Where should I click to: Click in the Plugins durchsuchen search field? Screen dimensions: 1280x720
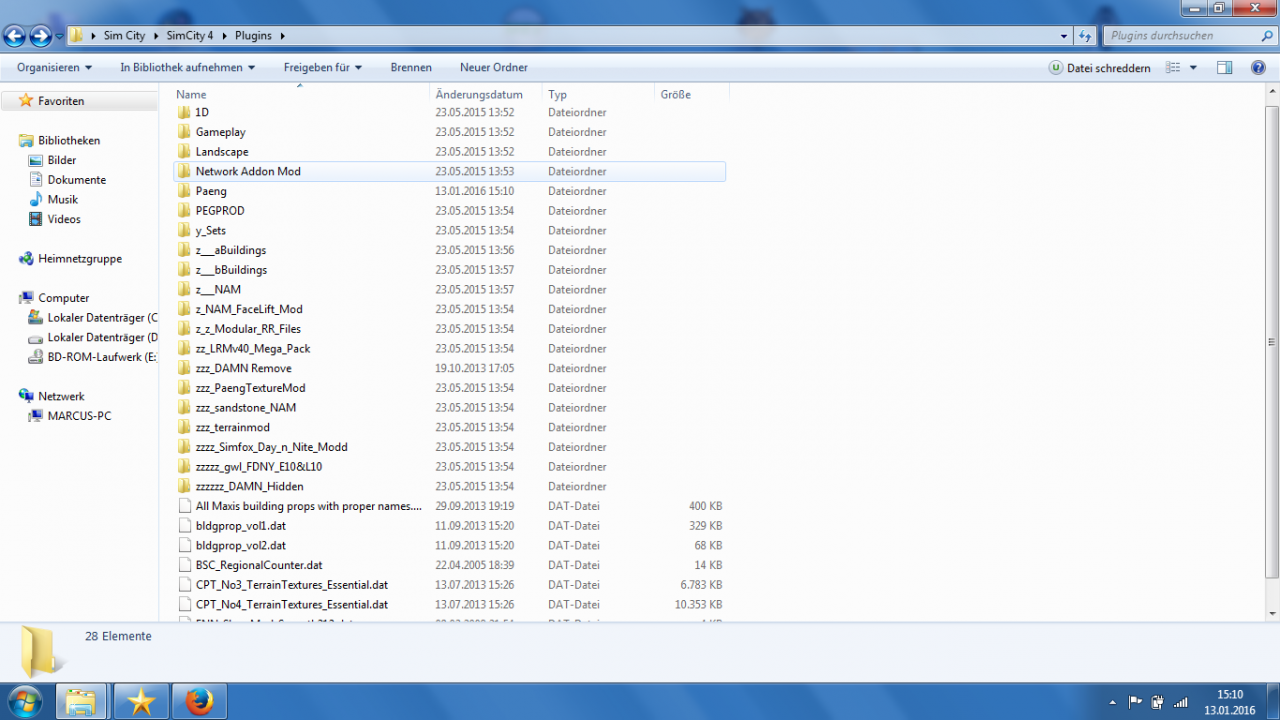tap(1186, 36)
